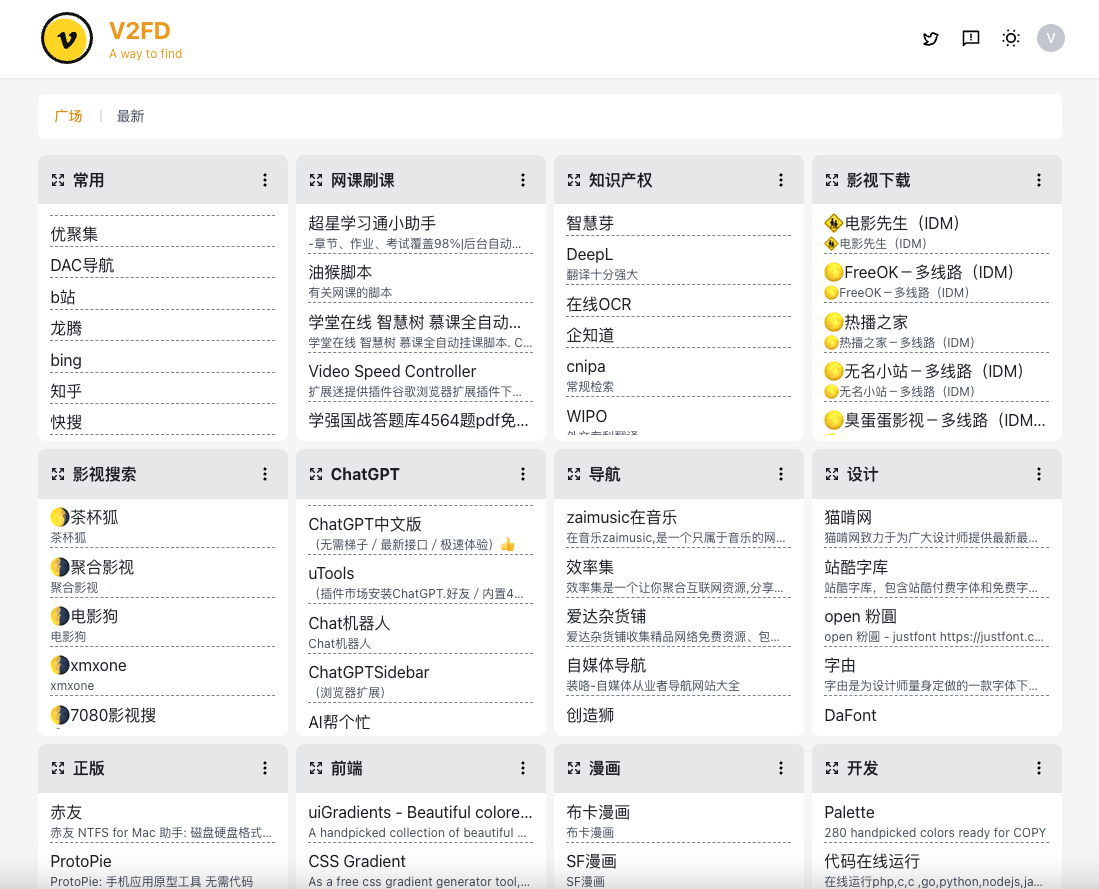Open the DAC导航 link
The width and height of the screenshot is (1099, 889).
point(82,266)
